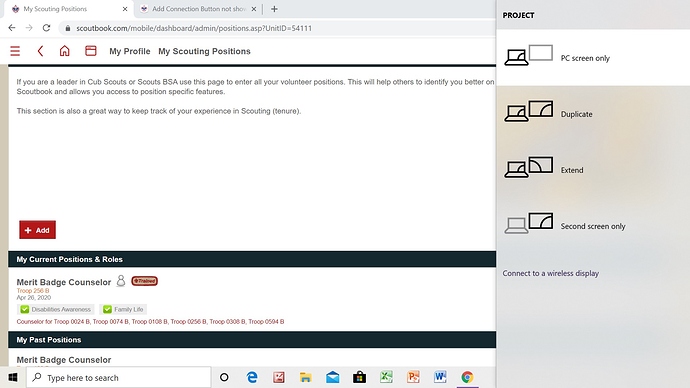Click the person icon beside Merit Badge Counselor
The height and width of the screenshot is (388, 690).
click(121, 281)
